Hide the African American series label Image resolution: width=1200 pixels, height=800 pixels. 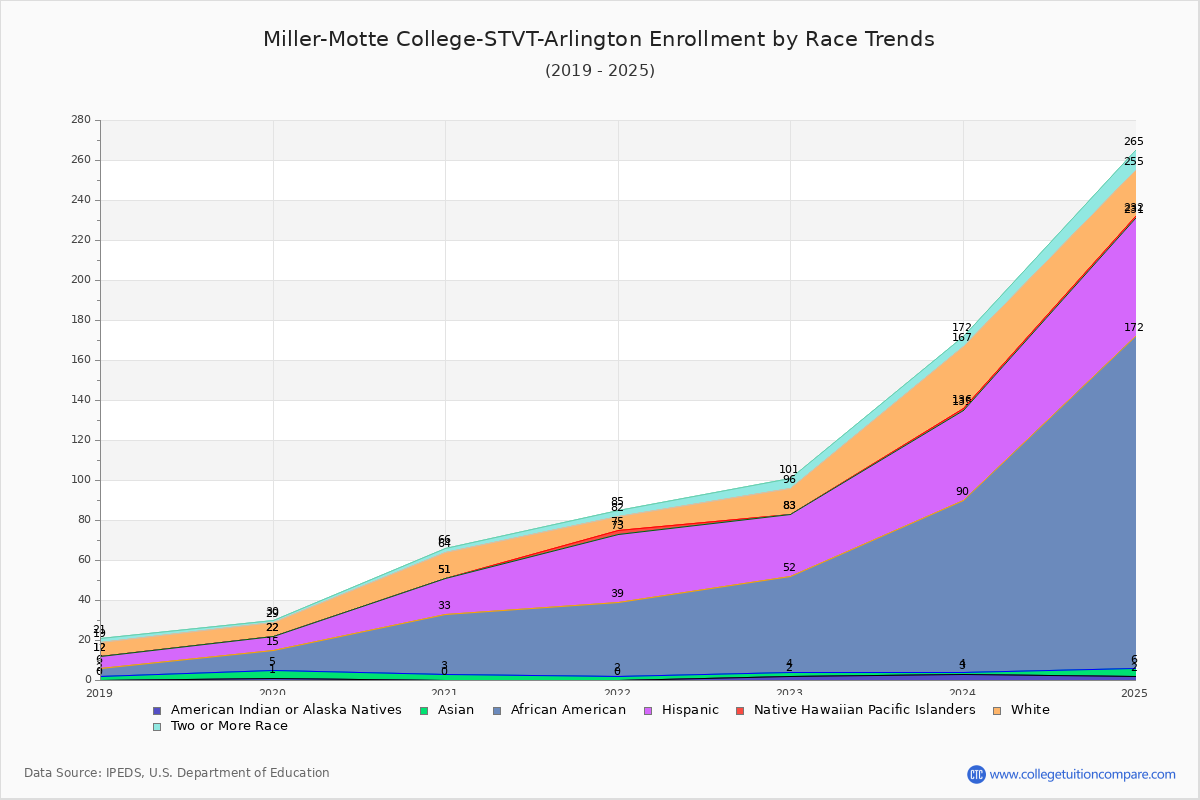click(568, 710)
